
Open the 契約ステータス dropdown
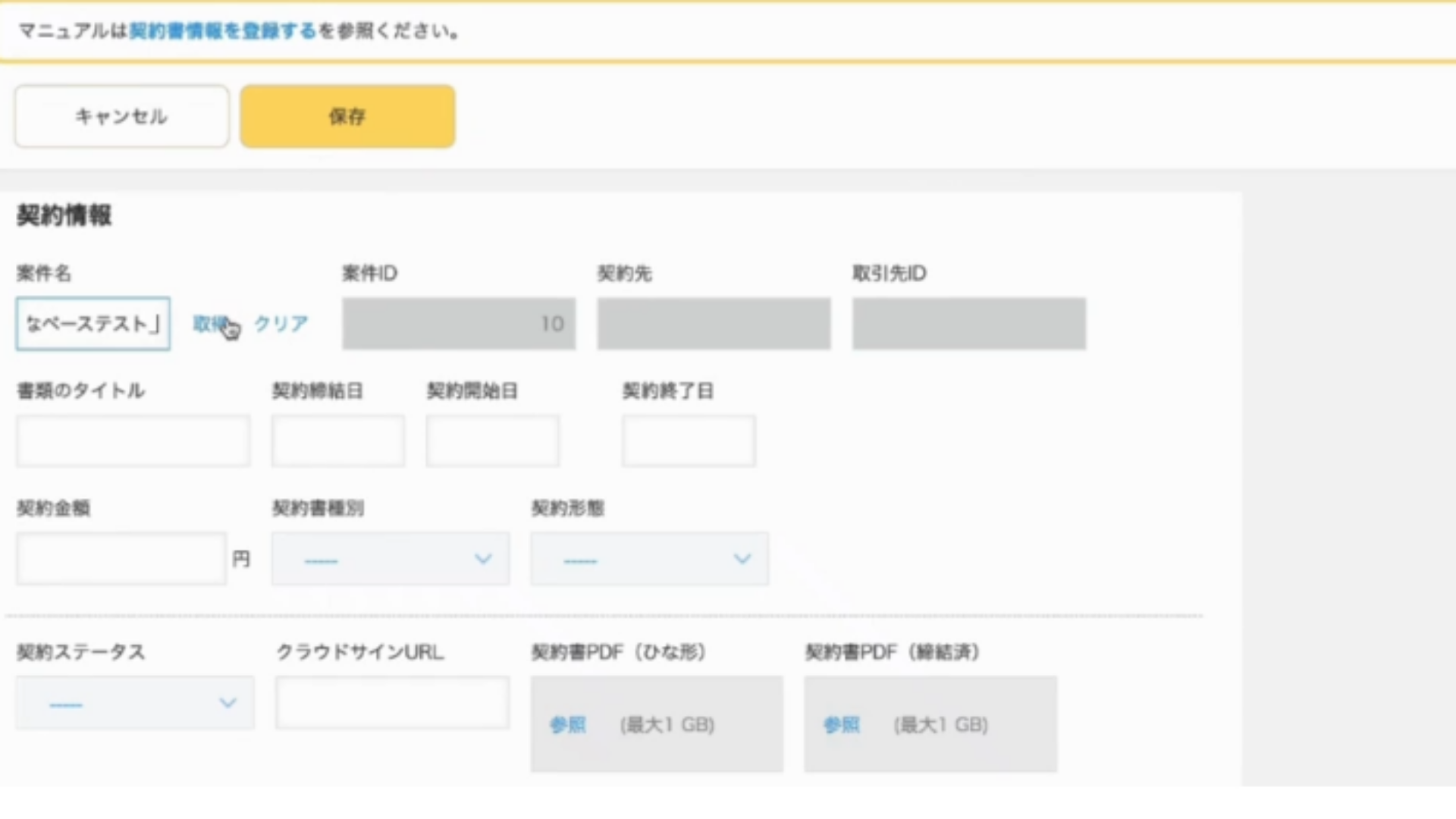point(133,702)
